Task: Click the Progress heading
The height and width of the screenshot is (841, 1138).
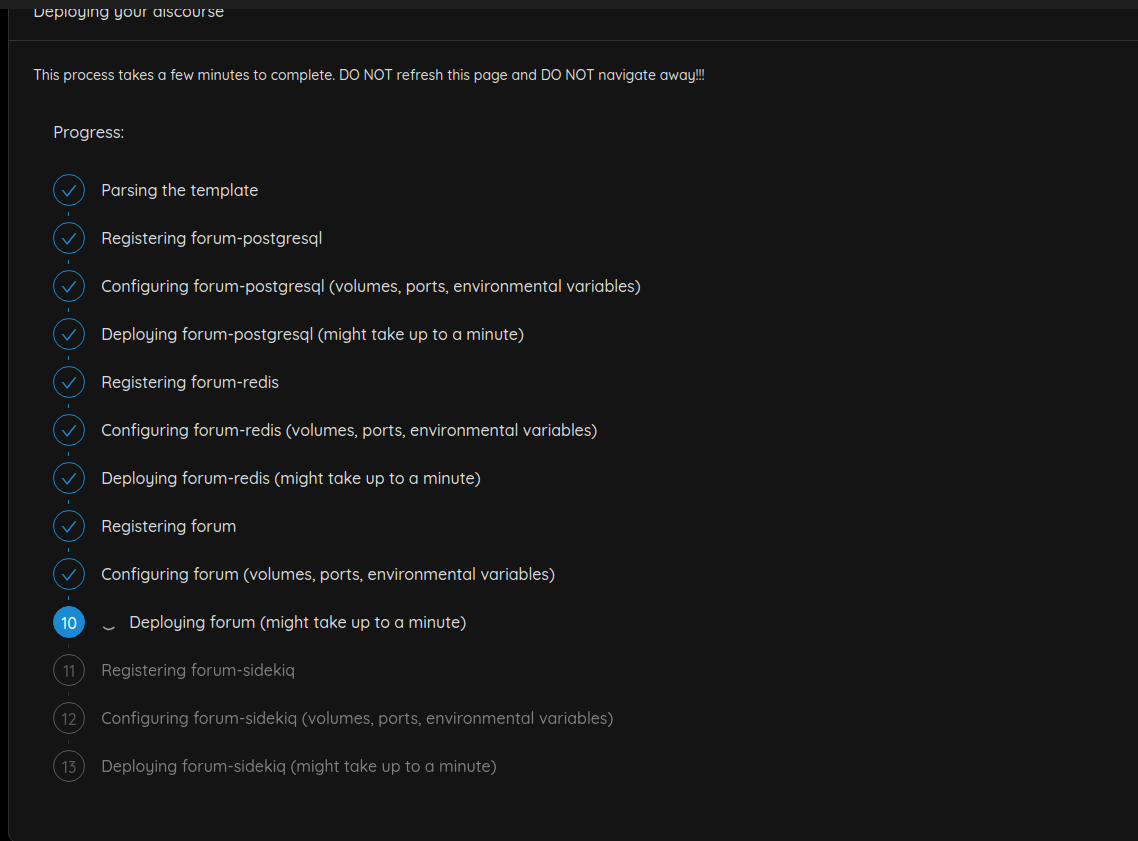Action: [x=89, y=132]
